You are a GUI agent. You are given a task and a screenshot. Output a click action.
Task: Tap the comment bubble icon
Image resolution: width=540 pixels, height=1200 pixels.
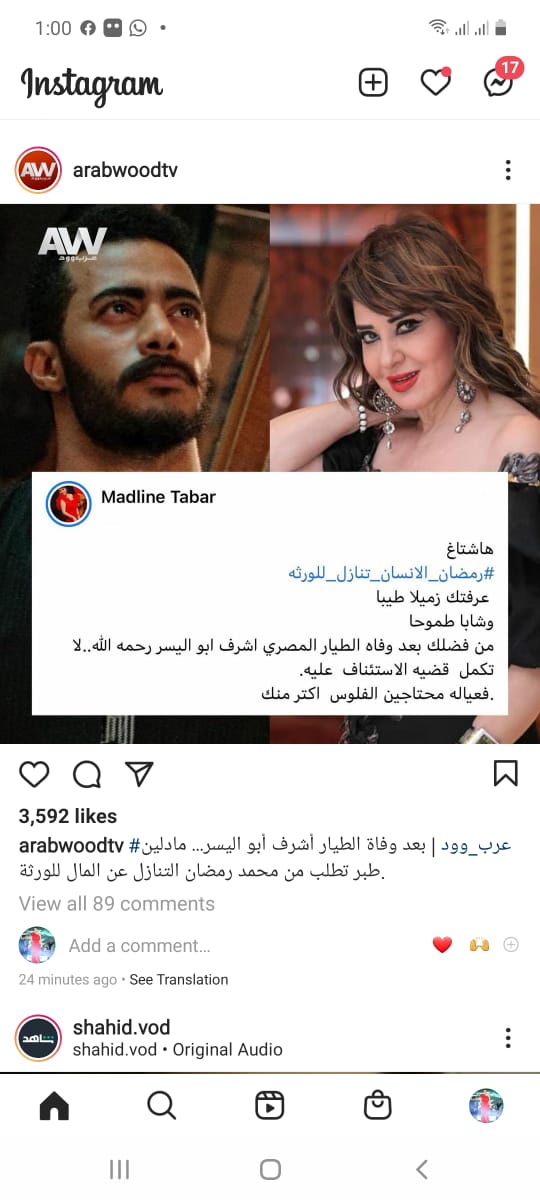tap(87, 774)
